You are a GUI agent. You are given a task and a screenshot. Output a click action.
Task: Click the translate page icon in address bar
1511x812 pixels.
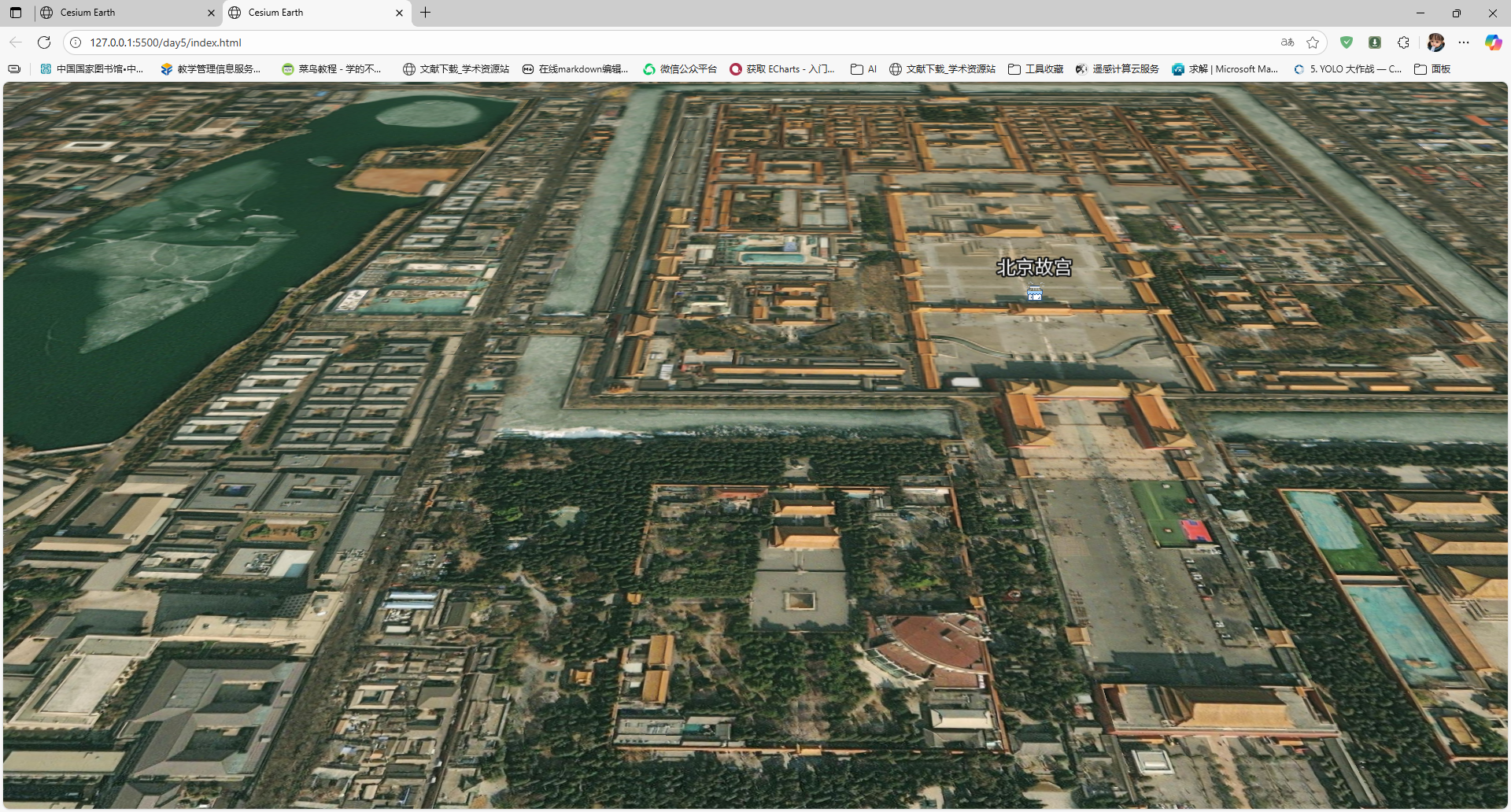(x=1287, y=42)
